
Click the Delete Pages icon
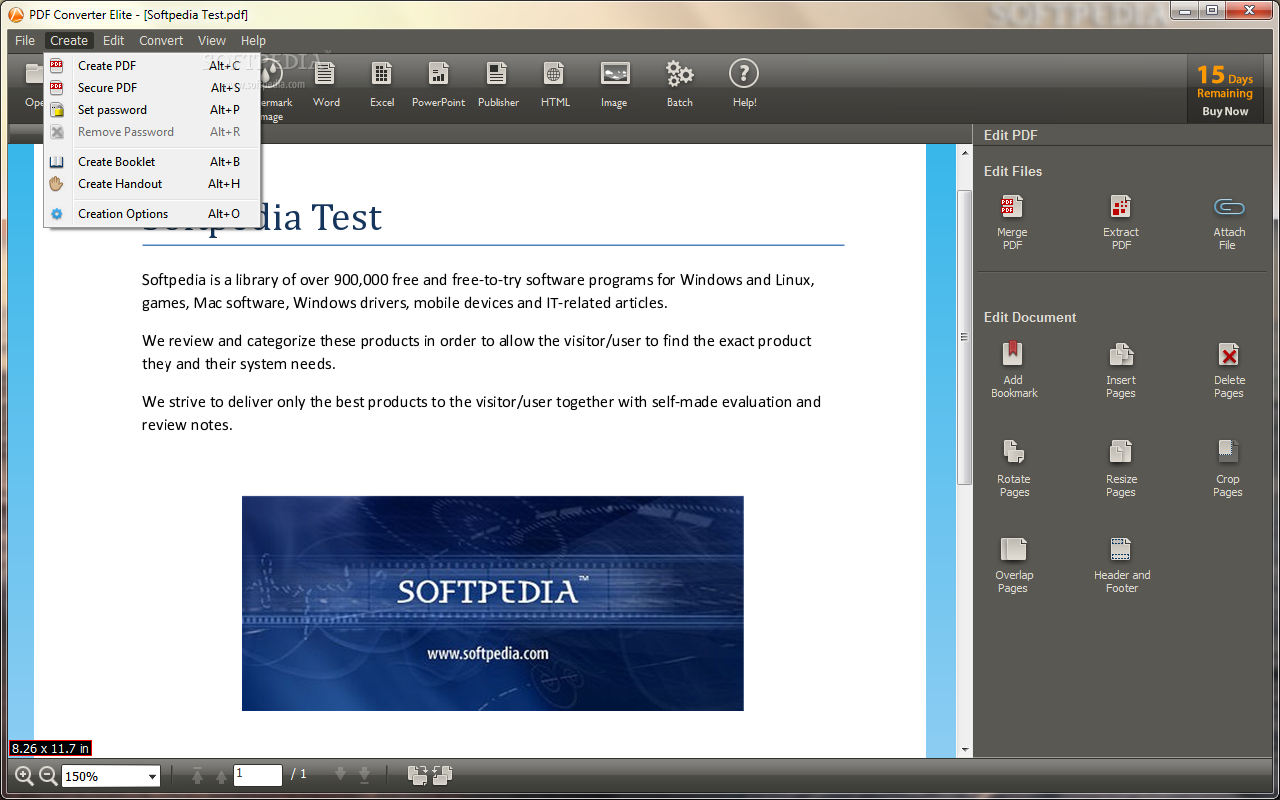point(1229,354)
